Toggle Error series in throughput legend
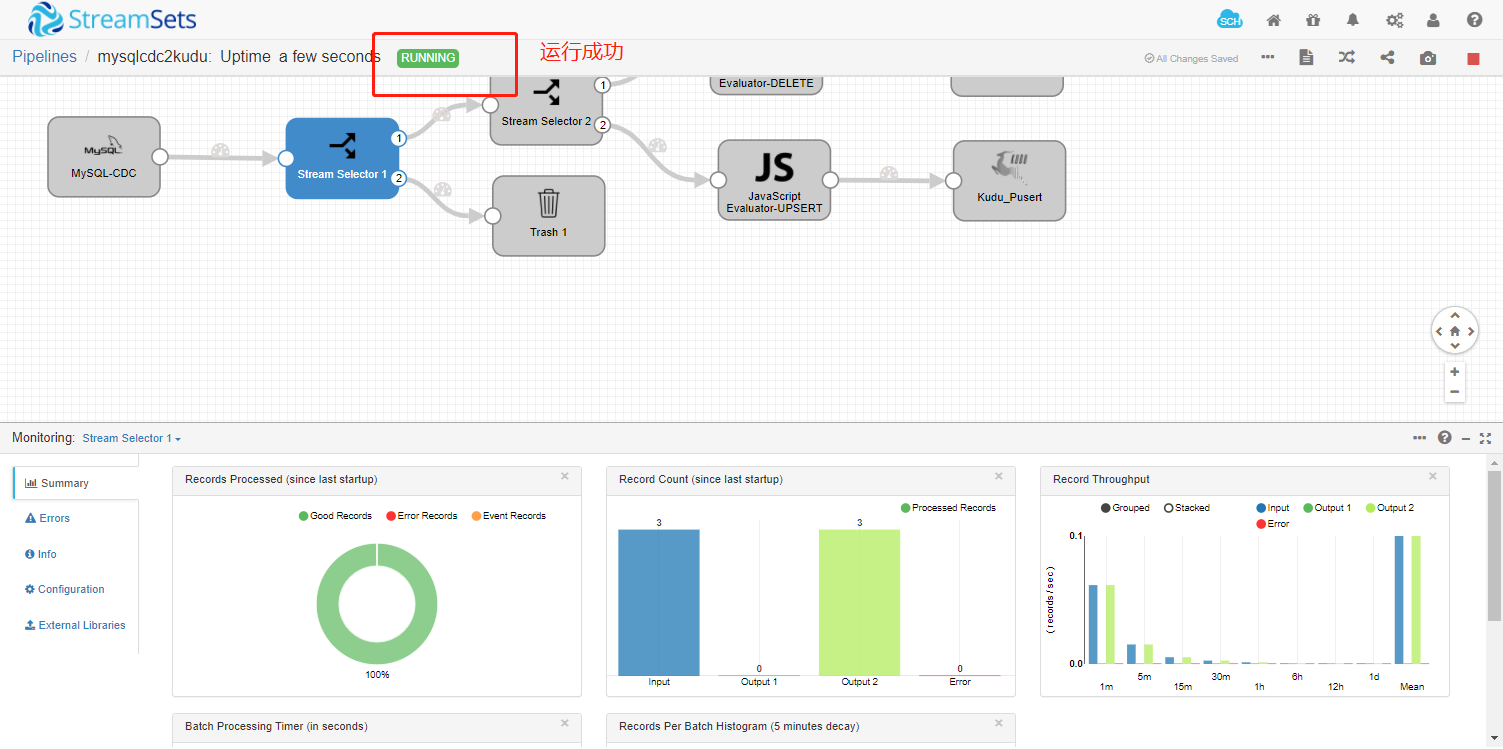 1273,524
